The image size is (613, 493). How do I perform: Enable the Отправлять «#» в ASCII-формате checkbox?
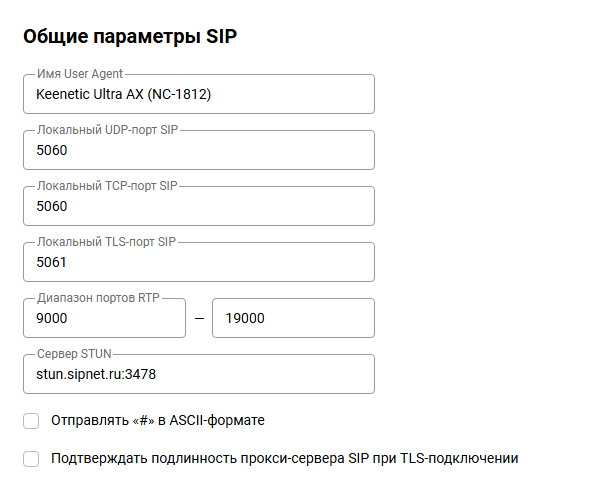(31, 421)
